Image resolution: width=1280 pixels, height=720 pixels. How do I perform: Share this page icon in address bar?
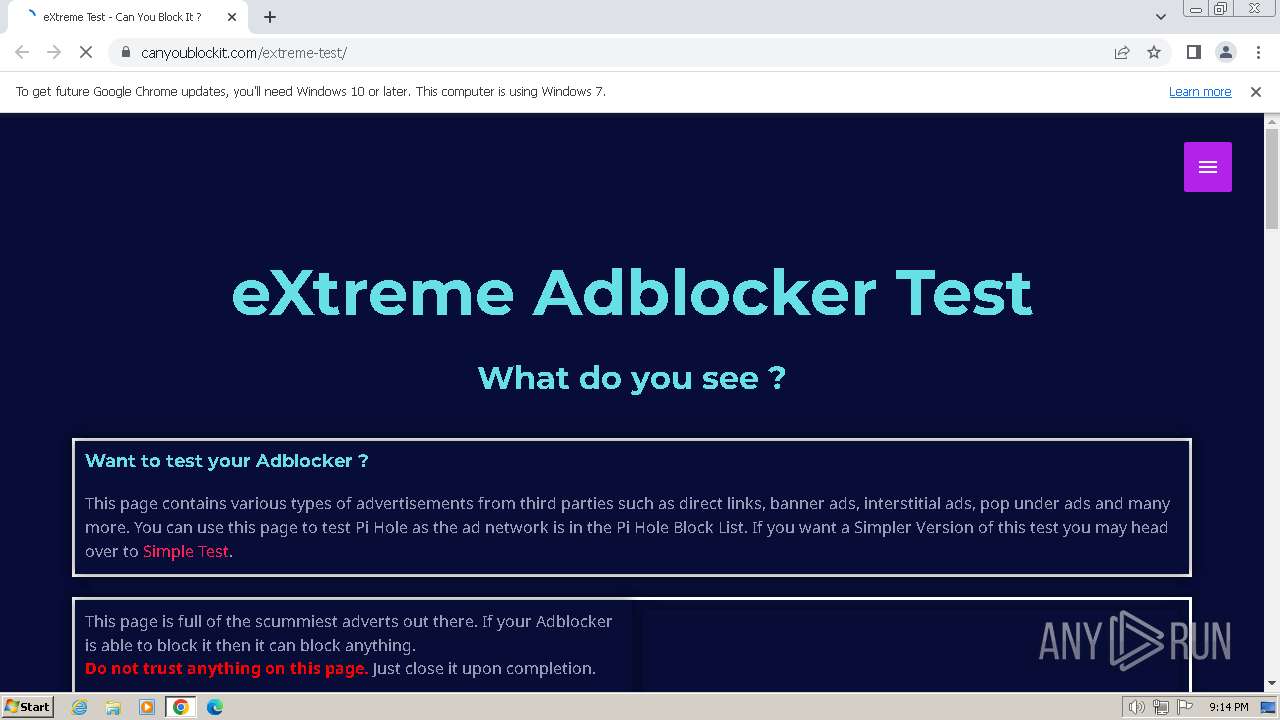pyautogui.click(x=1122, y=52)
